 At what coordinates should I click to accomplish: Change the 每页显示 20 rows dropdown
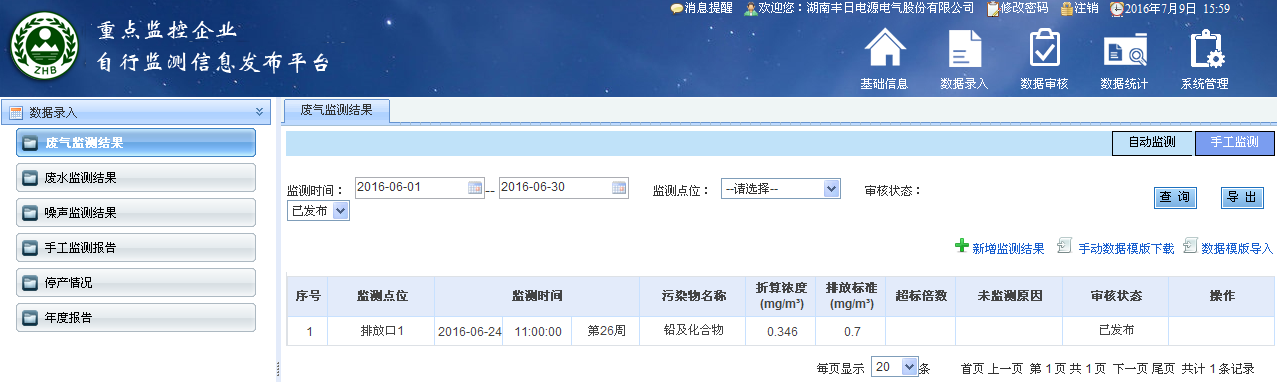(x=895, y=367)
